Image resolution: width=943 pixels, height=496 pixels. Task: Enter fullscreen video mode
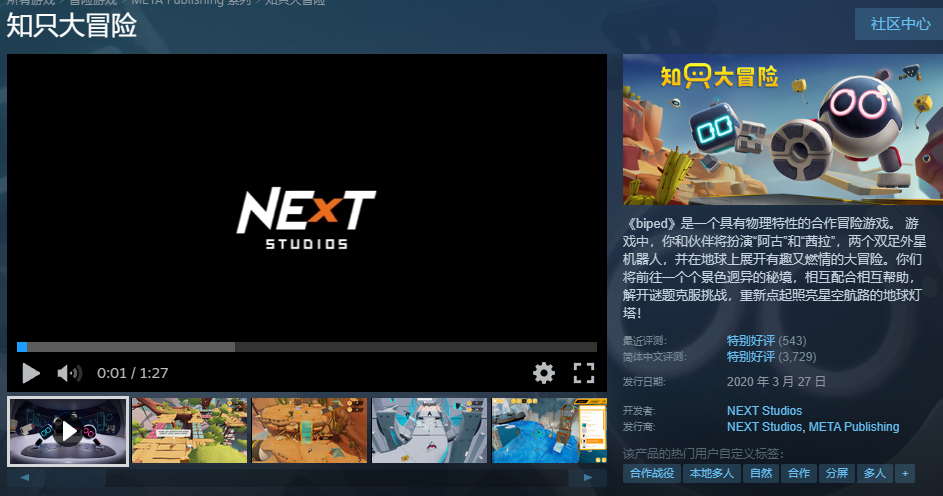[x=583, y=373]
